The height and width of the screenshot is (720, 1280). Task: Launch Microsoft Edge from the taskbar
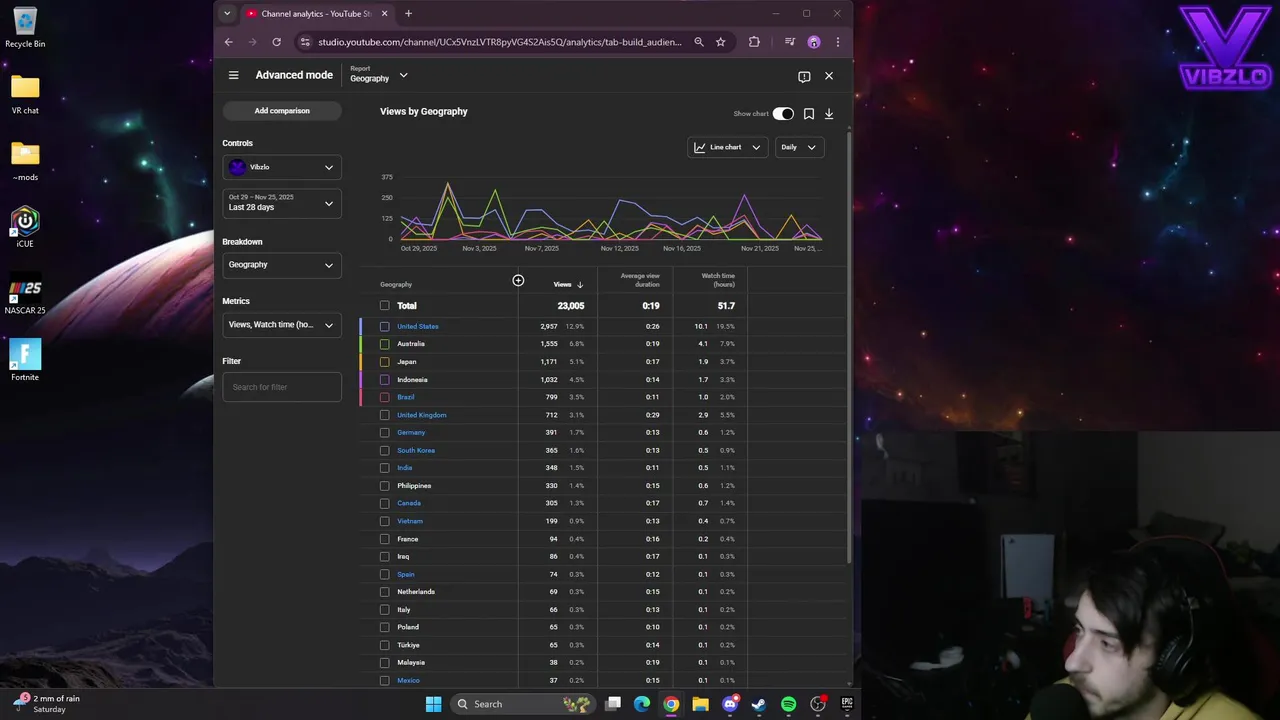642,704
